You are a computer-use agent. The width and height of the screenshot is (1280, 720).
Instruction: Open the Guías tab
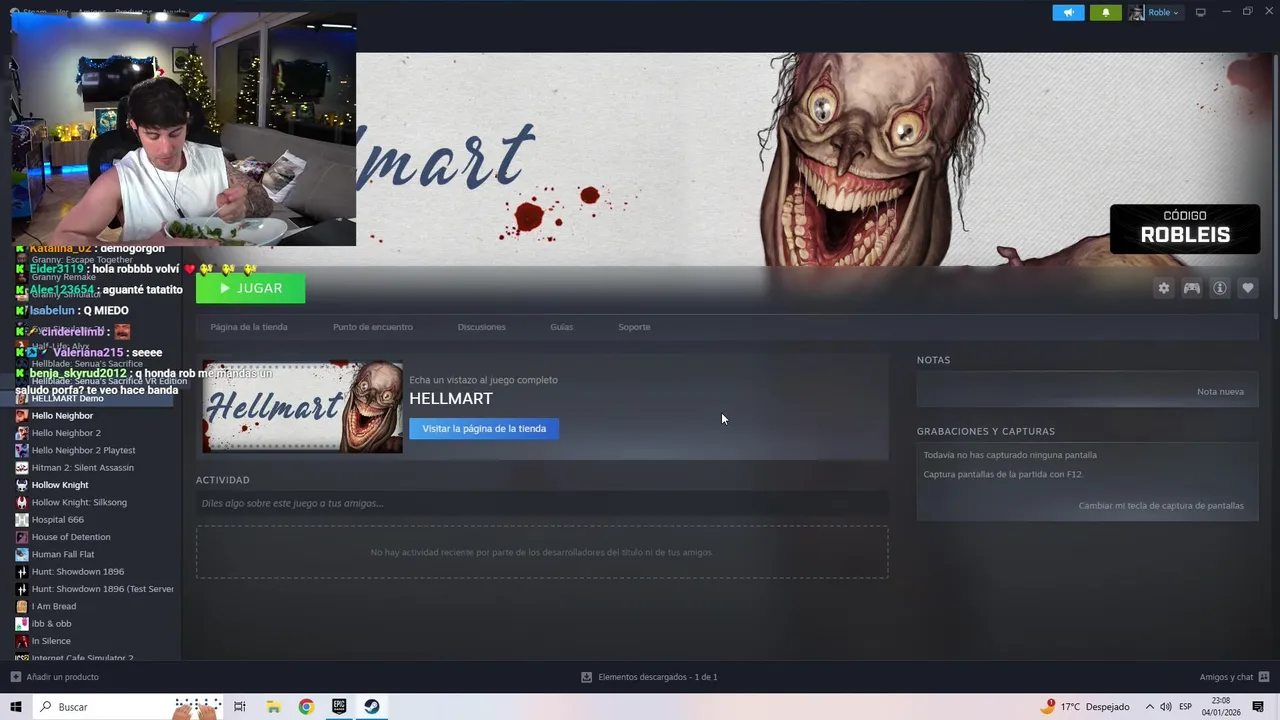[561, 327]
